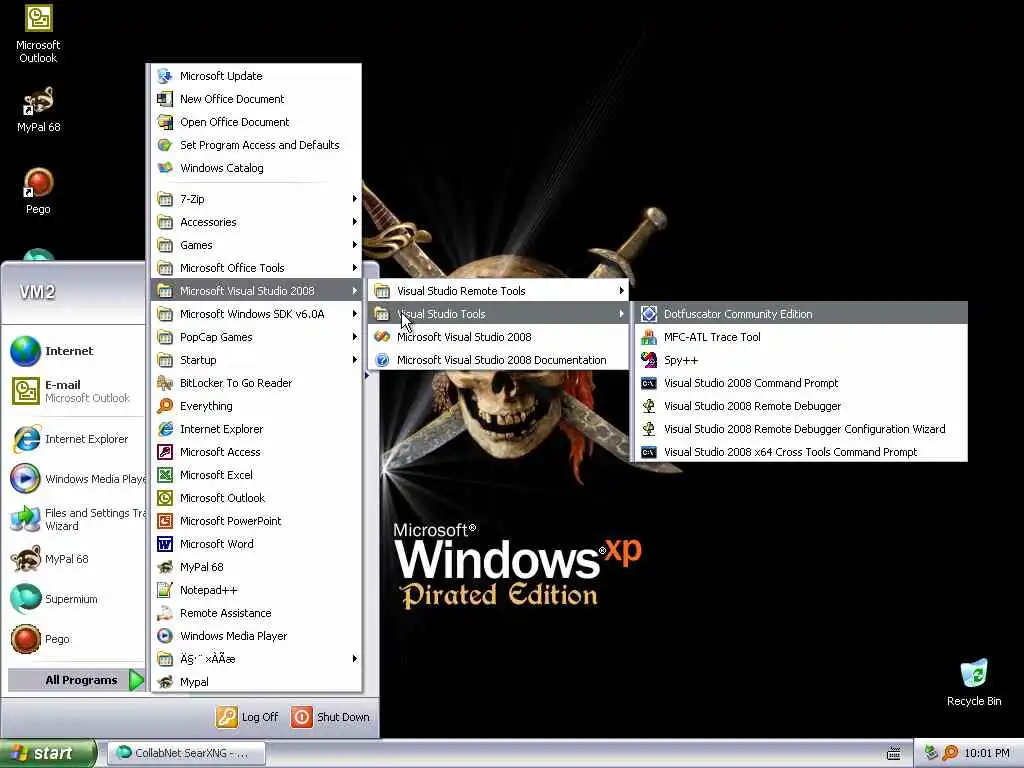The height and width of the screenshot is (768, 1024).
Task: Click the All Programs button
Action: (x=76, y=680)
